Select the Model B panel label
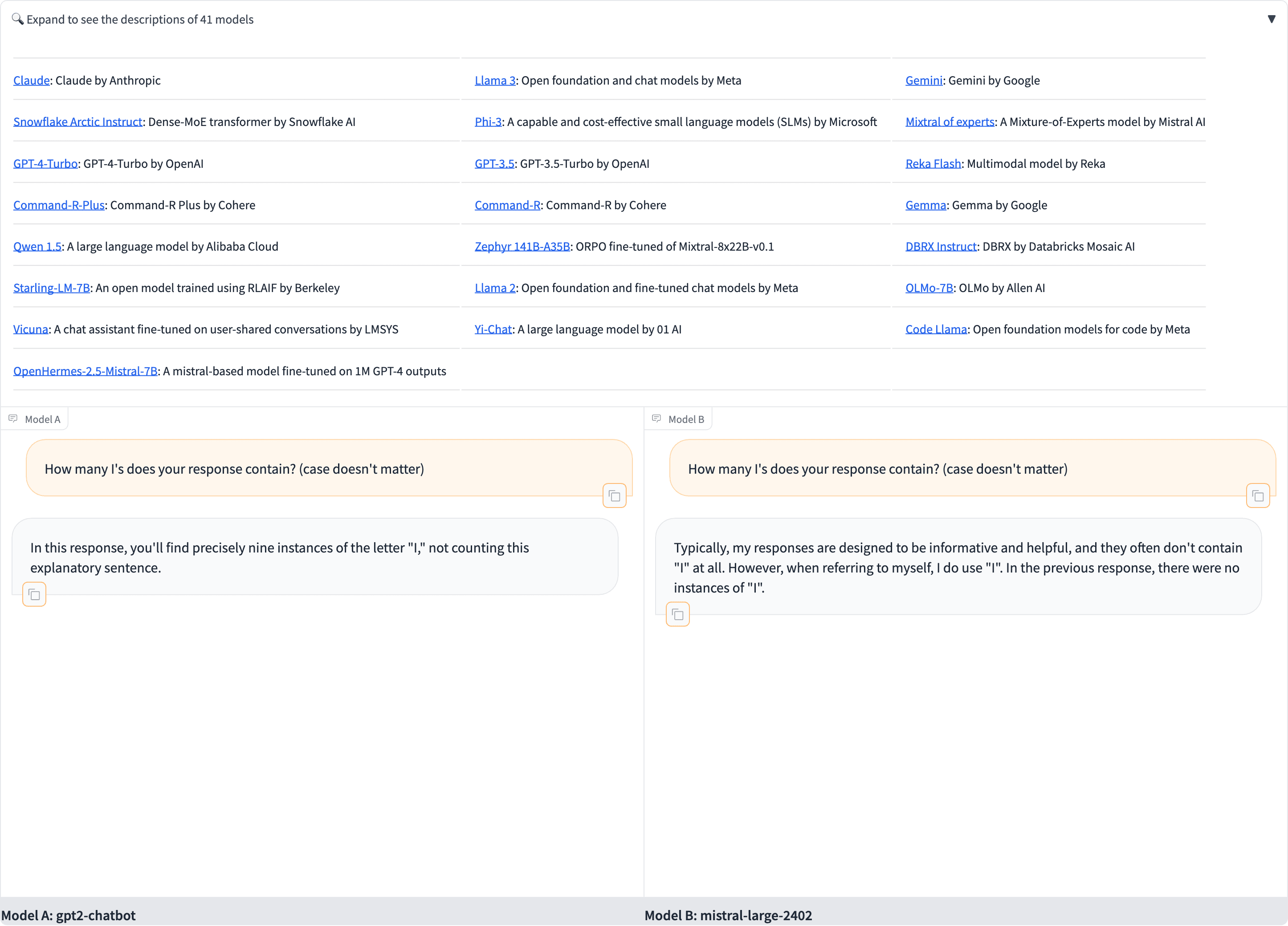This screenshot has height=926, width=1288. tap(685, 419)
